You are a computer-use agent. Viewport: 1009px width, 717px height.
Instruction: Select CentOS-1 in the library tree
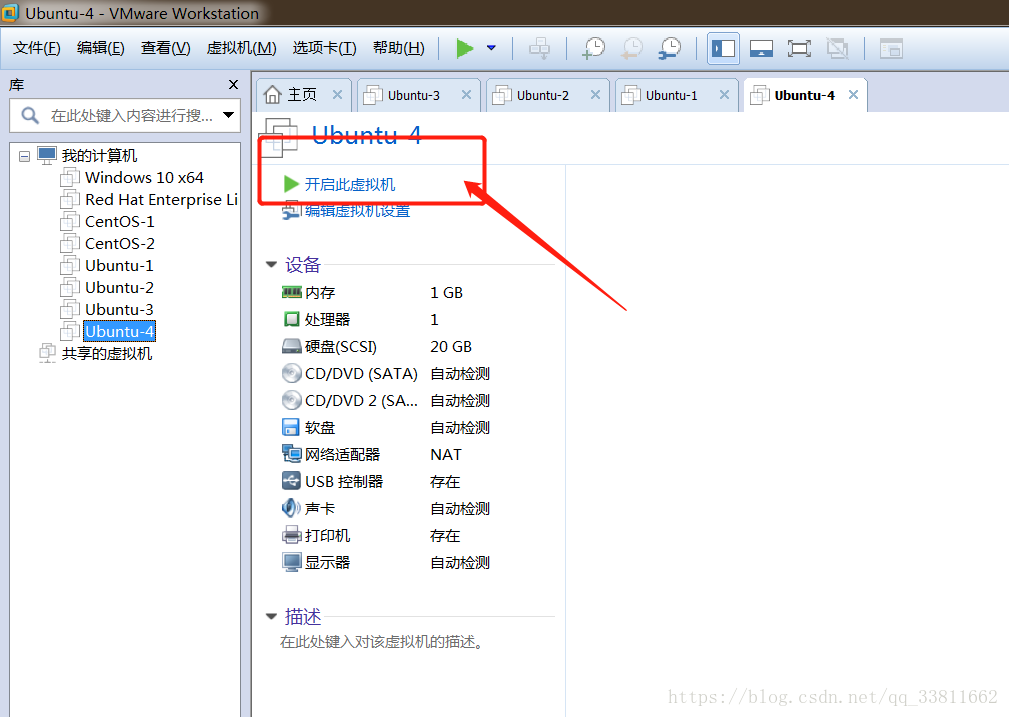point(120,221)
